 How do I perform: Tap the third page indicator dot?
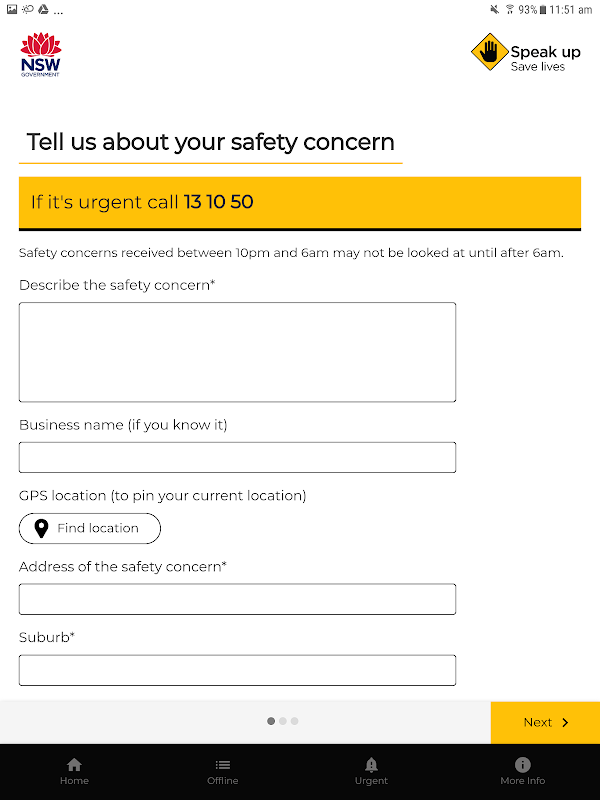[295, 721]
